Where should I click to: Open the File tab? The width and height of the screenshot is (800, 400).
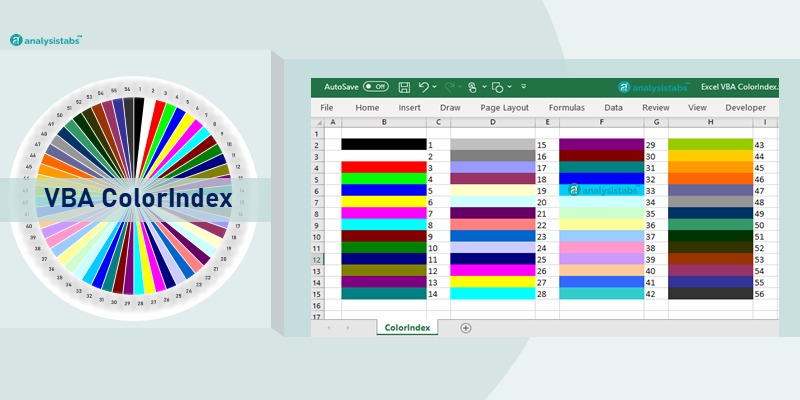327,108
